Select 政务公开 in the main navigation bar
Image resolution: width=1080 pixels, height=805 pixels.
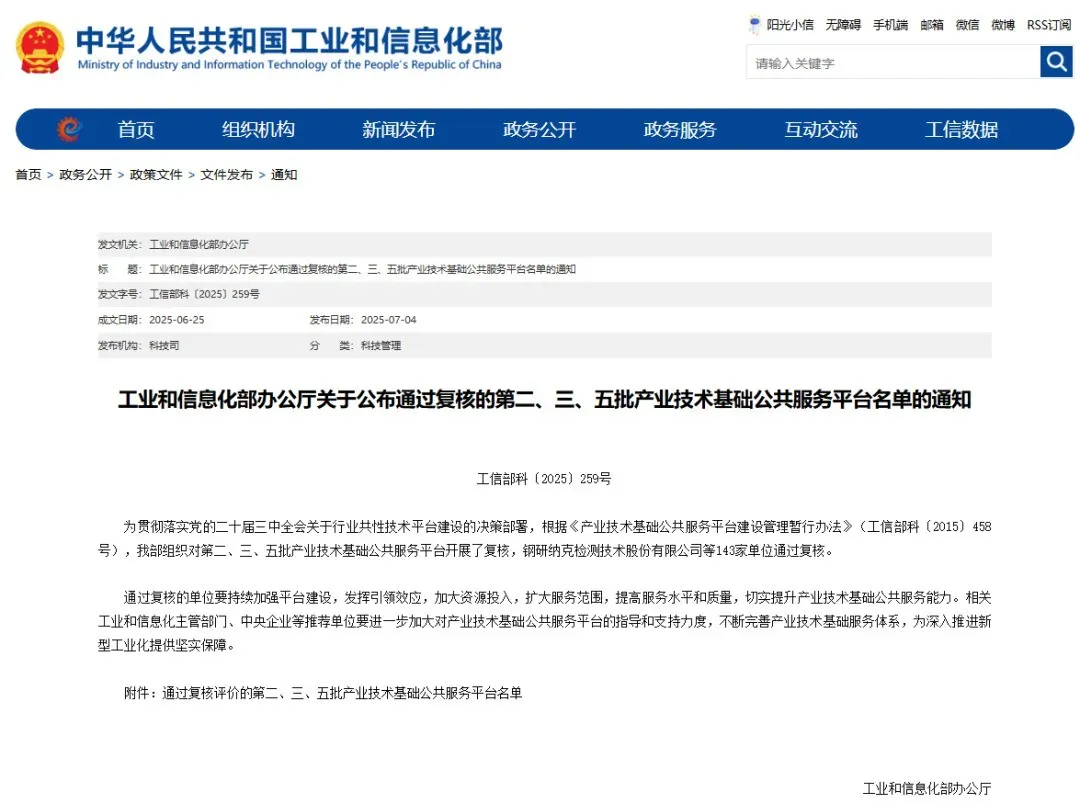(x=539, y=130)
